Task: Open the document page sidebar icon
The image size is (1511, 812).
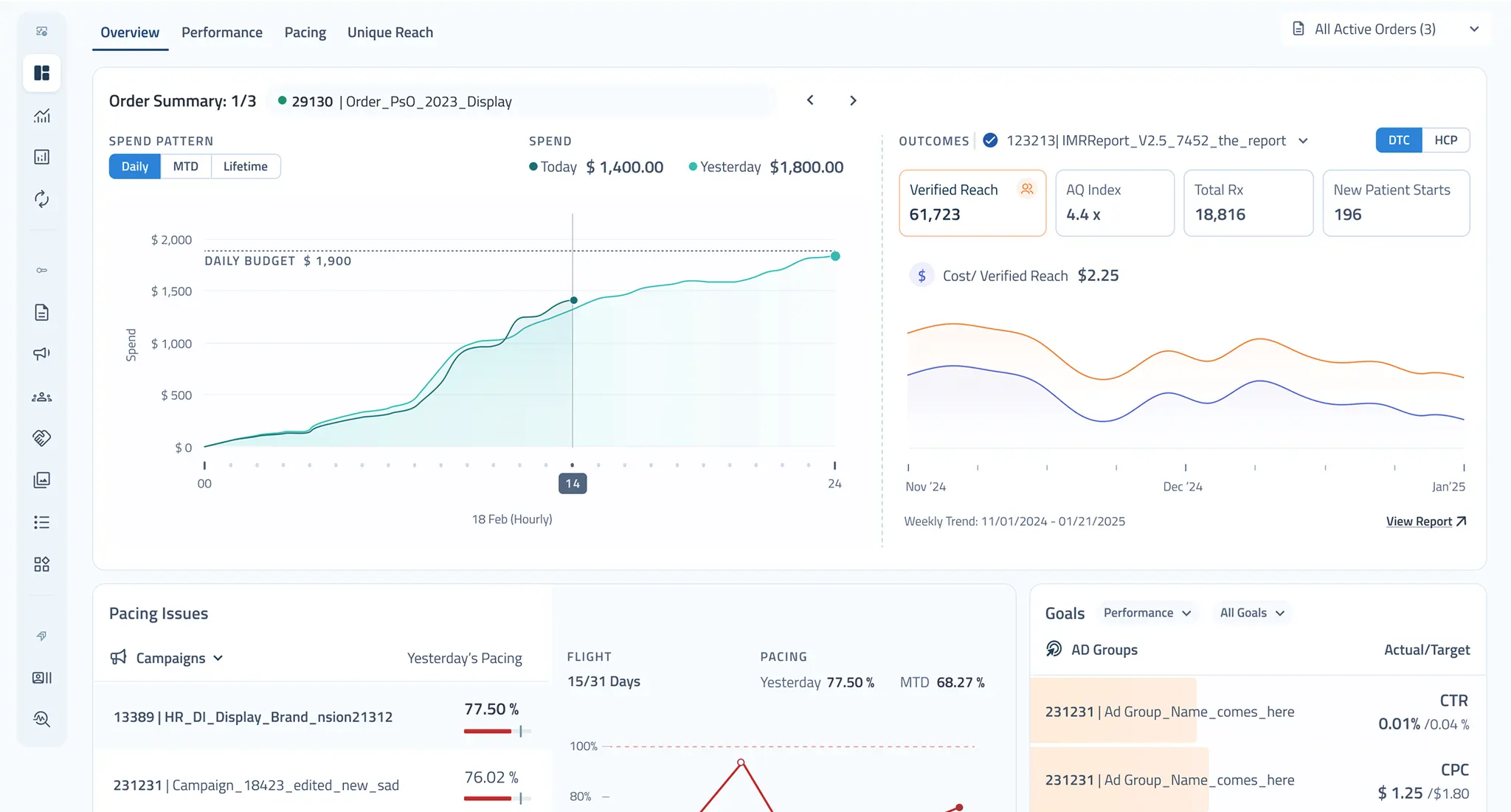Action: coord(41,313)
